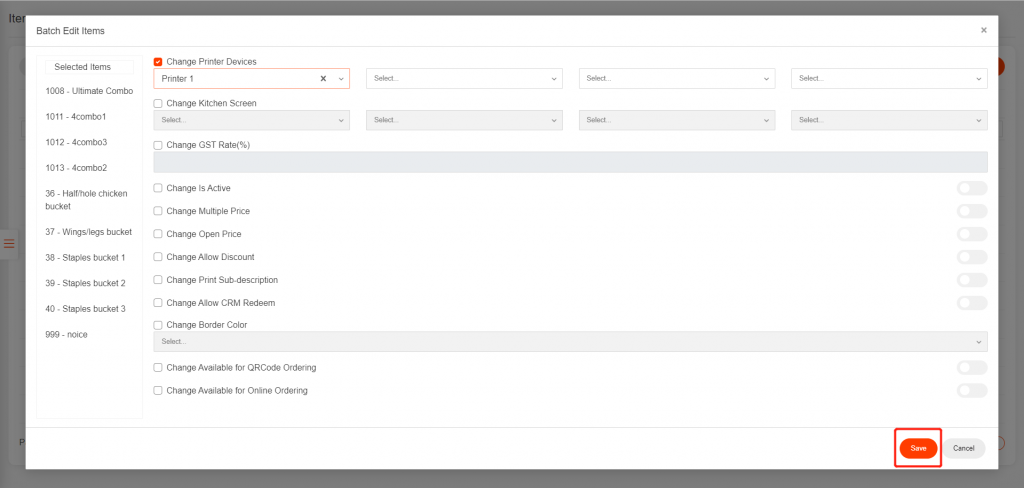Open the fourth printer device dropdown

click(x=888, y=78)
